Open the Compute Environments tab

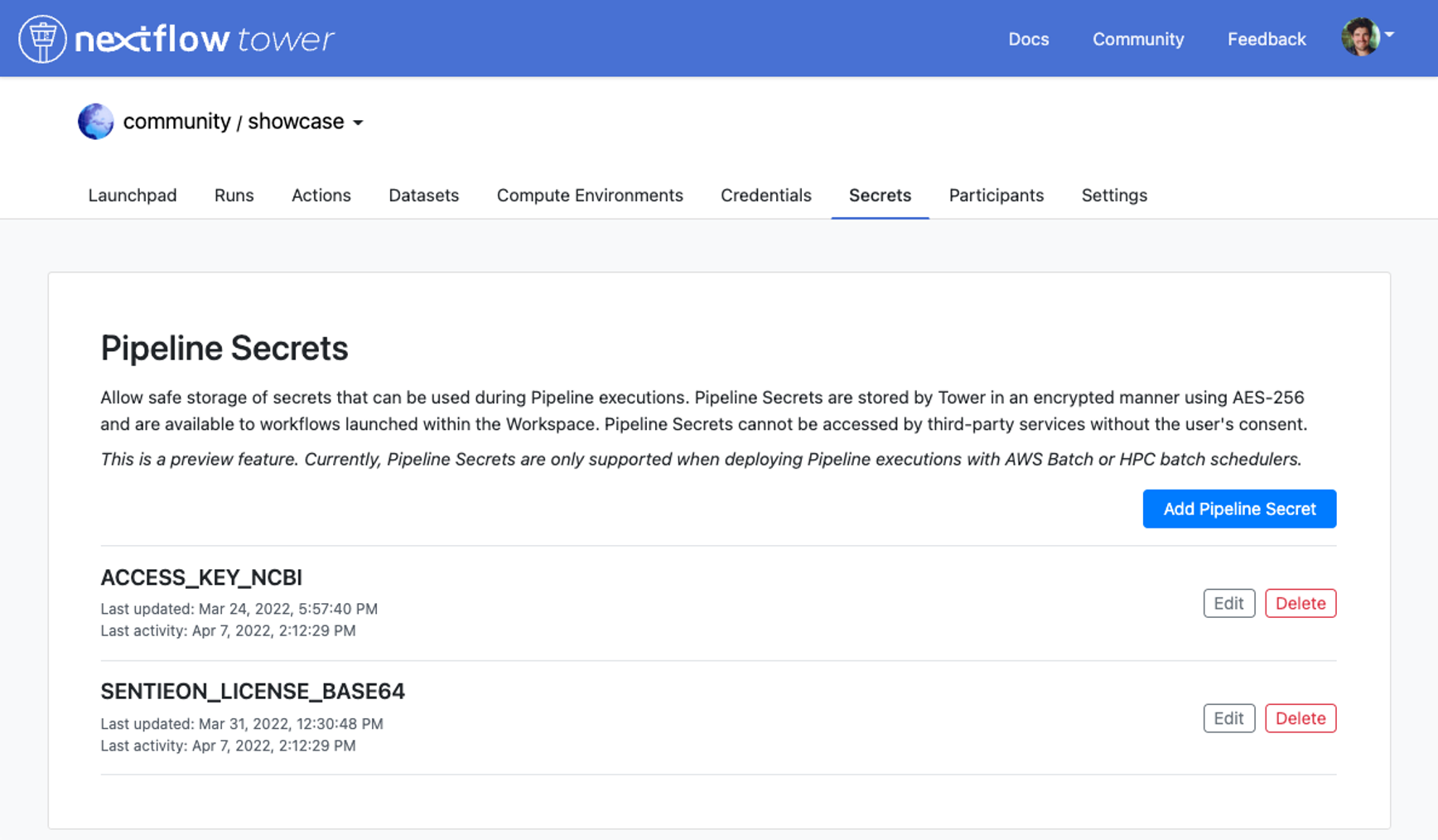(590, 196)
